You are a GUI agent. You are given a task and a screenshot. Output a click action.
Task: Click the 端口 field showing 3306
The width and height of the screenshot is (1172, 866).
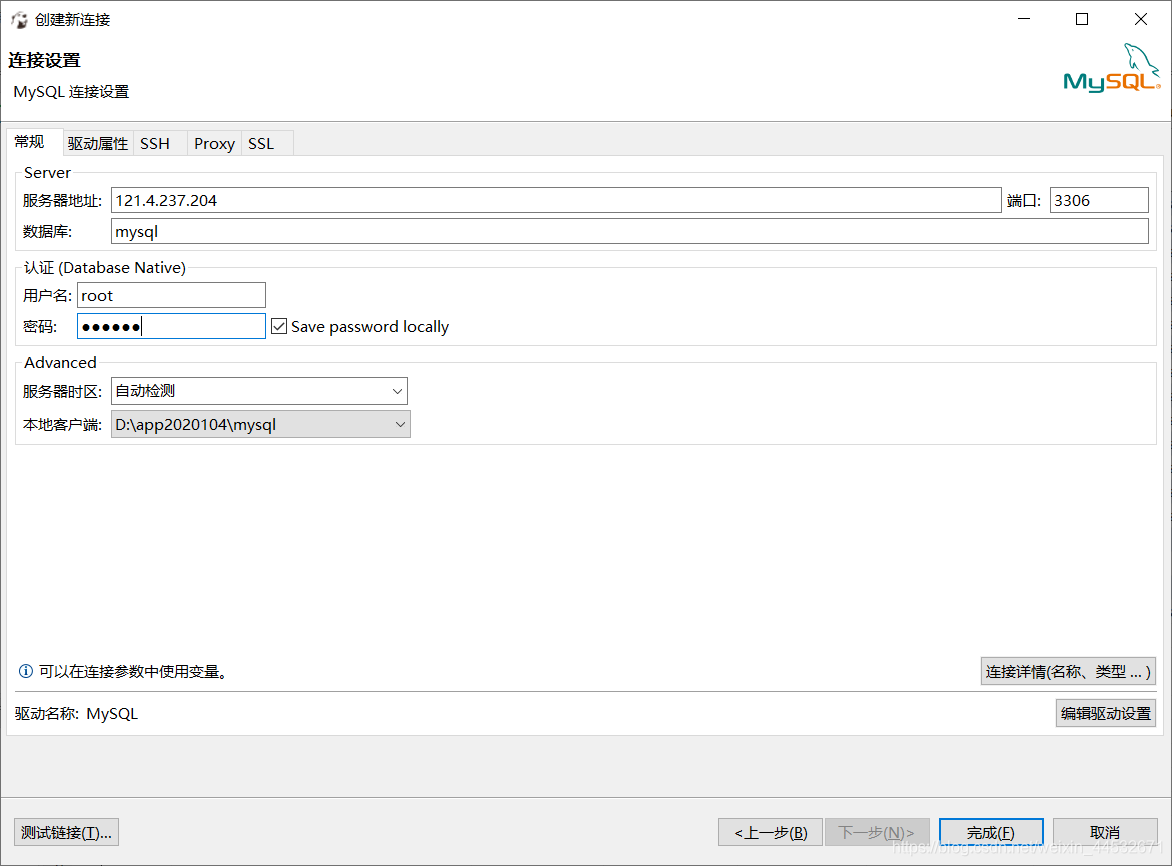[x=1099, y=200]
